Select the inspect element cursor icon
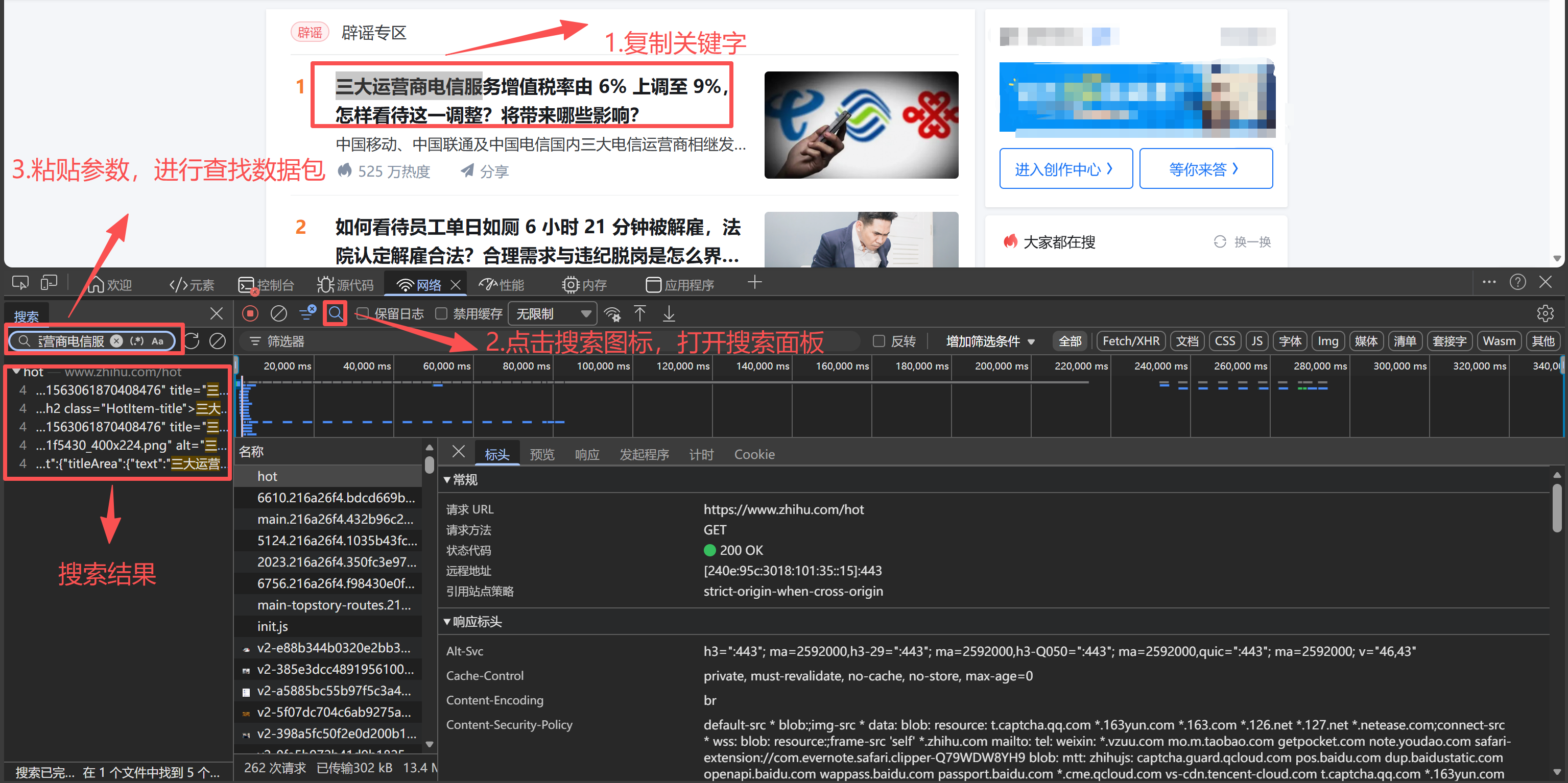Image resolution: width=1568 pixels, height=783 pixels. pyautogui.click(x=19, y=282)
